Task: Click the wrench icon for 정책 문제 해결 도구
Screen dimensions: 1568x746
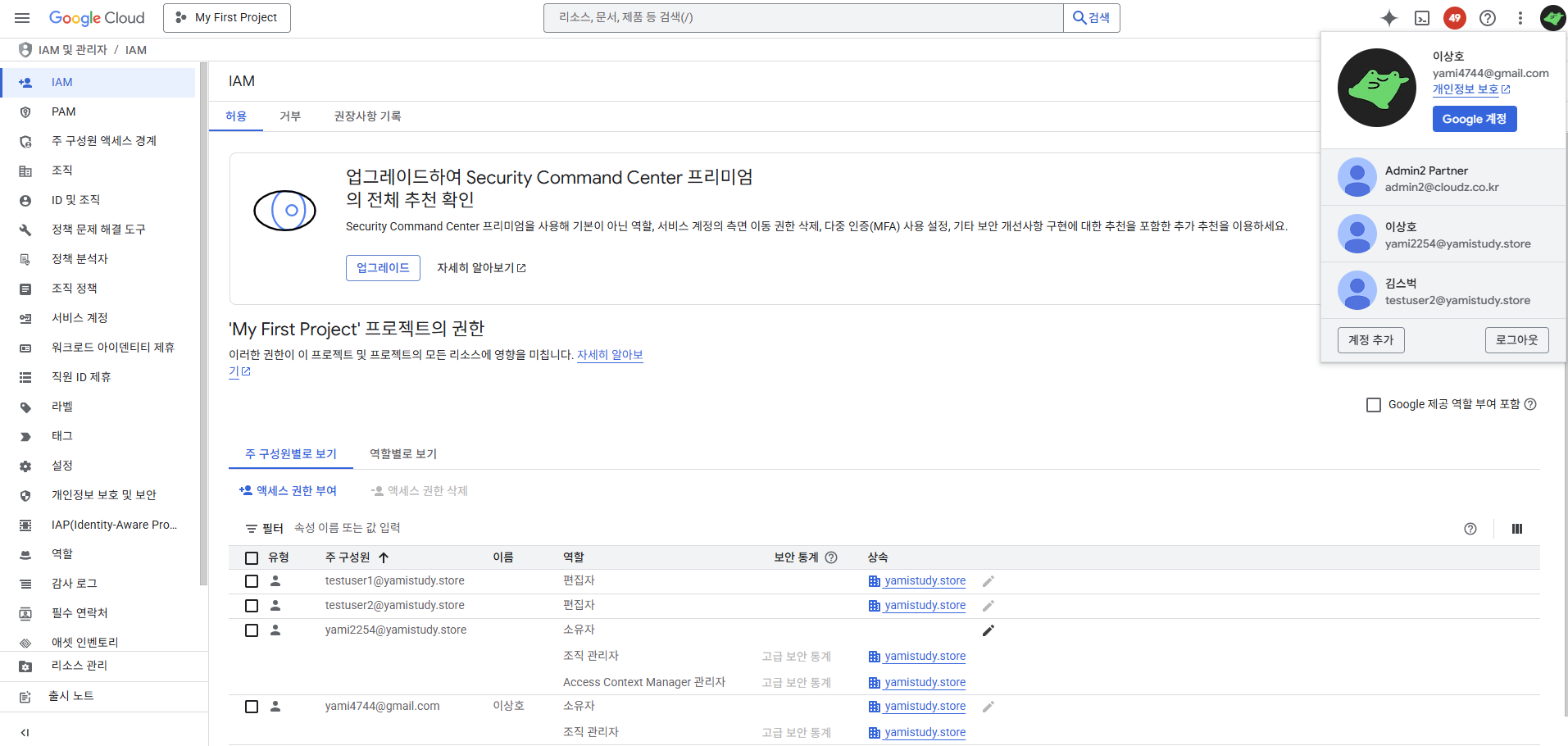Action: [x=25, y=230]
